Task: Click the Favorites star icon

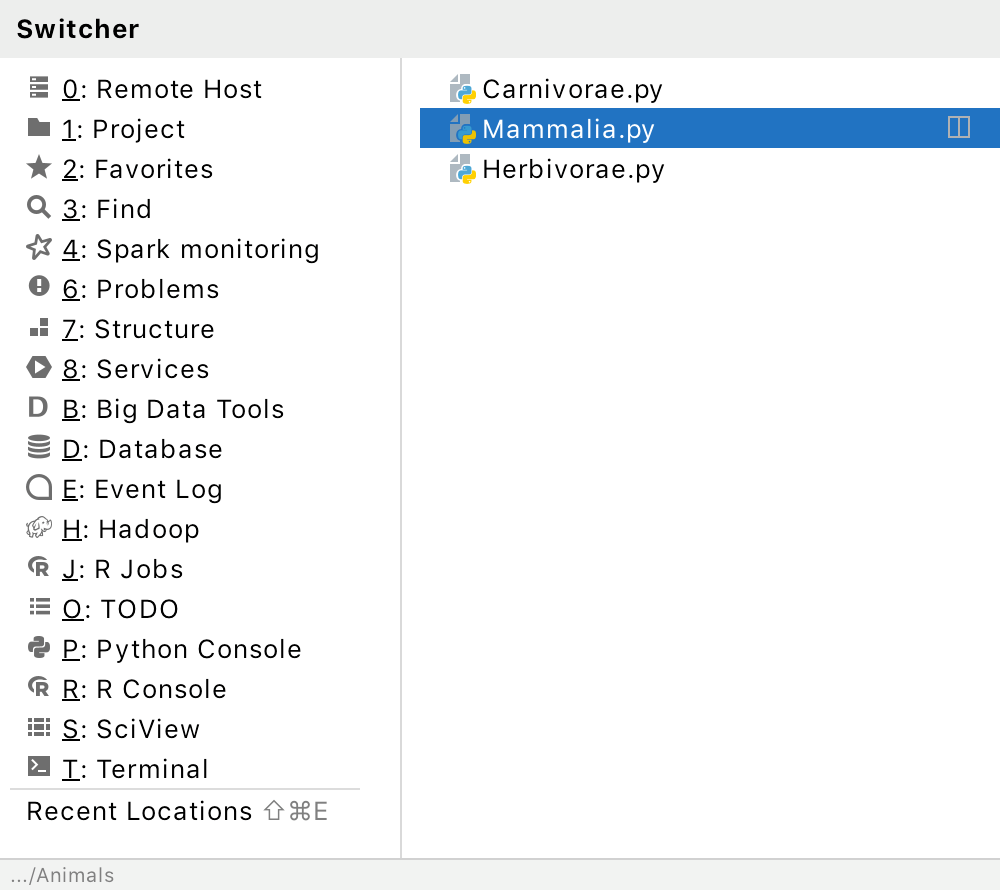Action: [x=39, y=168]
